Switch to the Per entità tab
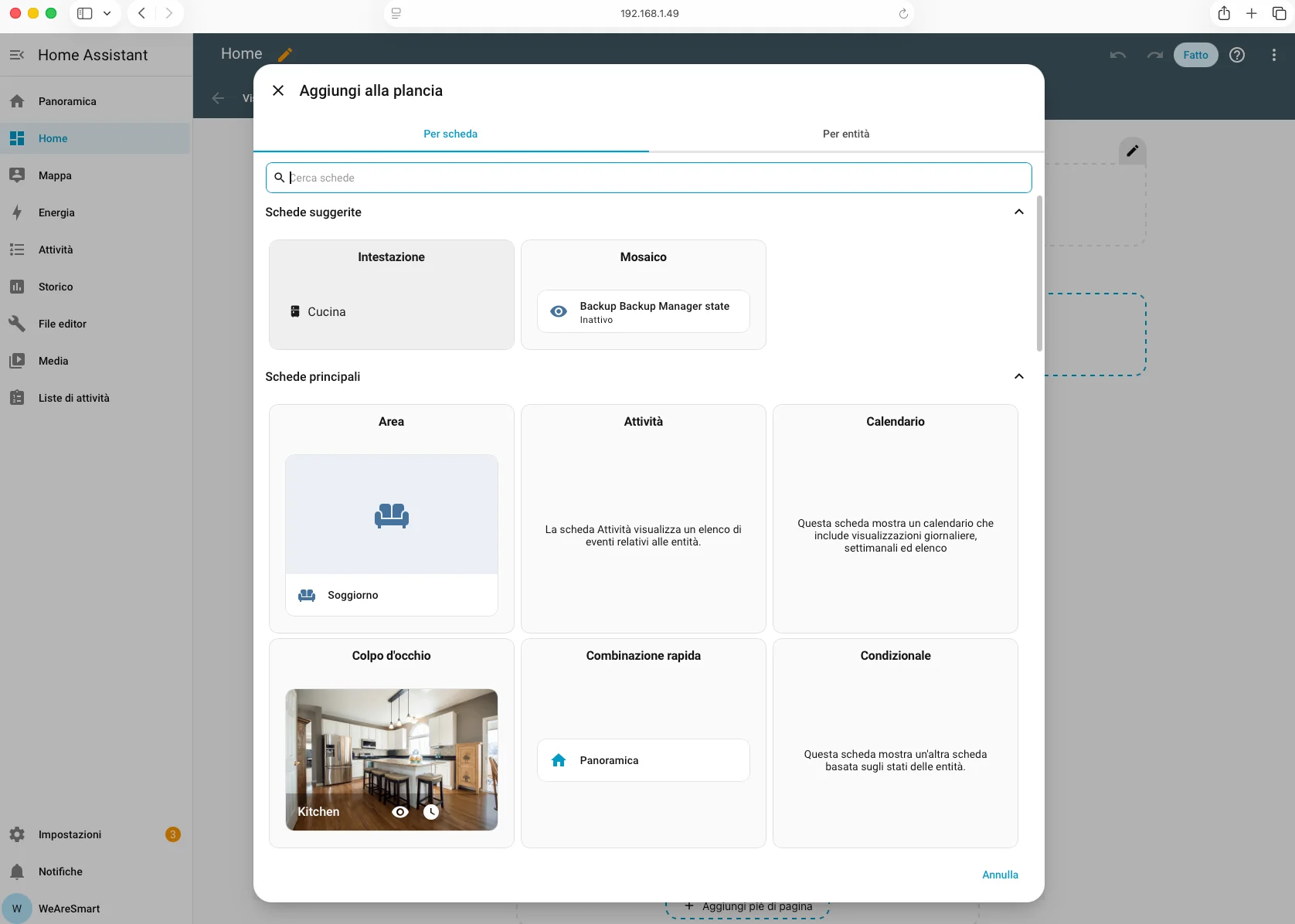The image size is (1295, 924). click(846, 134)
